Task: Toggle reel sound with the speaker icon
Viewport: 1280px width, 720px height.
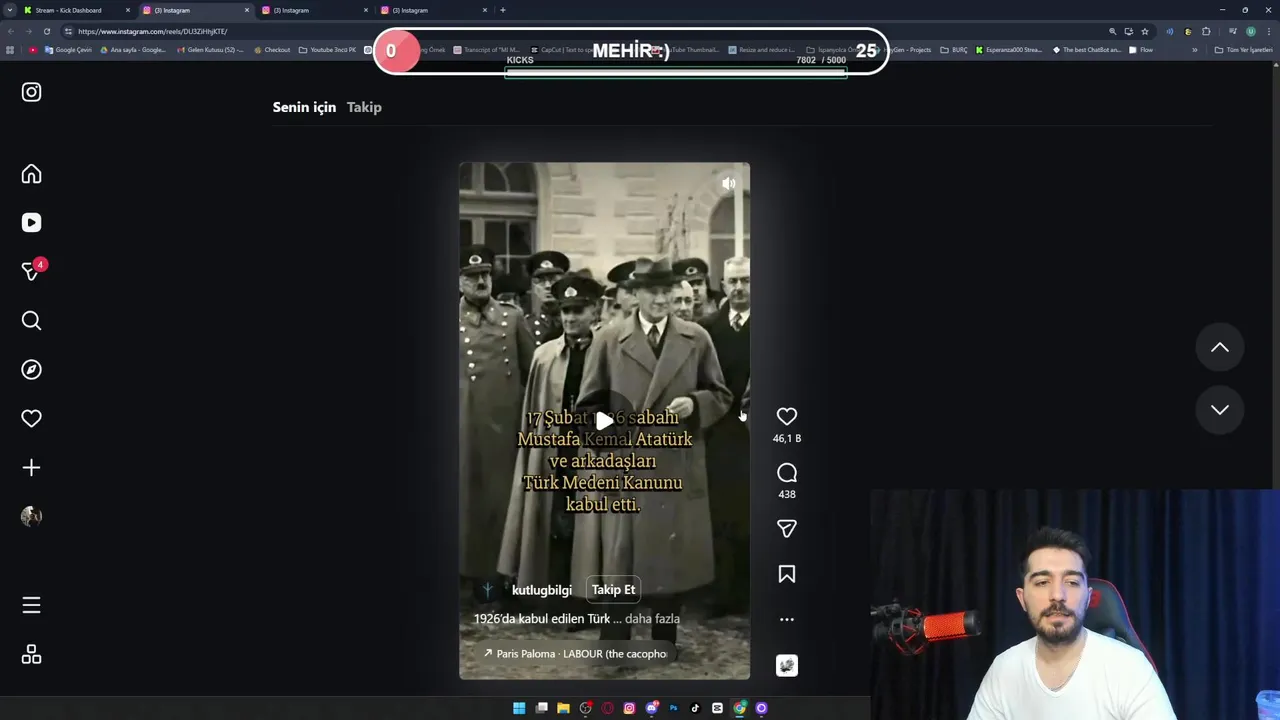Action: point(728,184)
